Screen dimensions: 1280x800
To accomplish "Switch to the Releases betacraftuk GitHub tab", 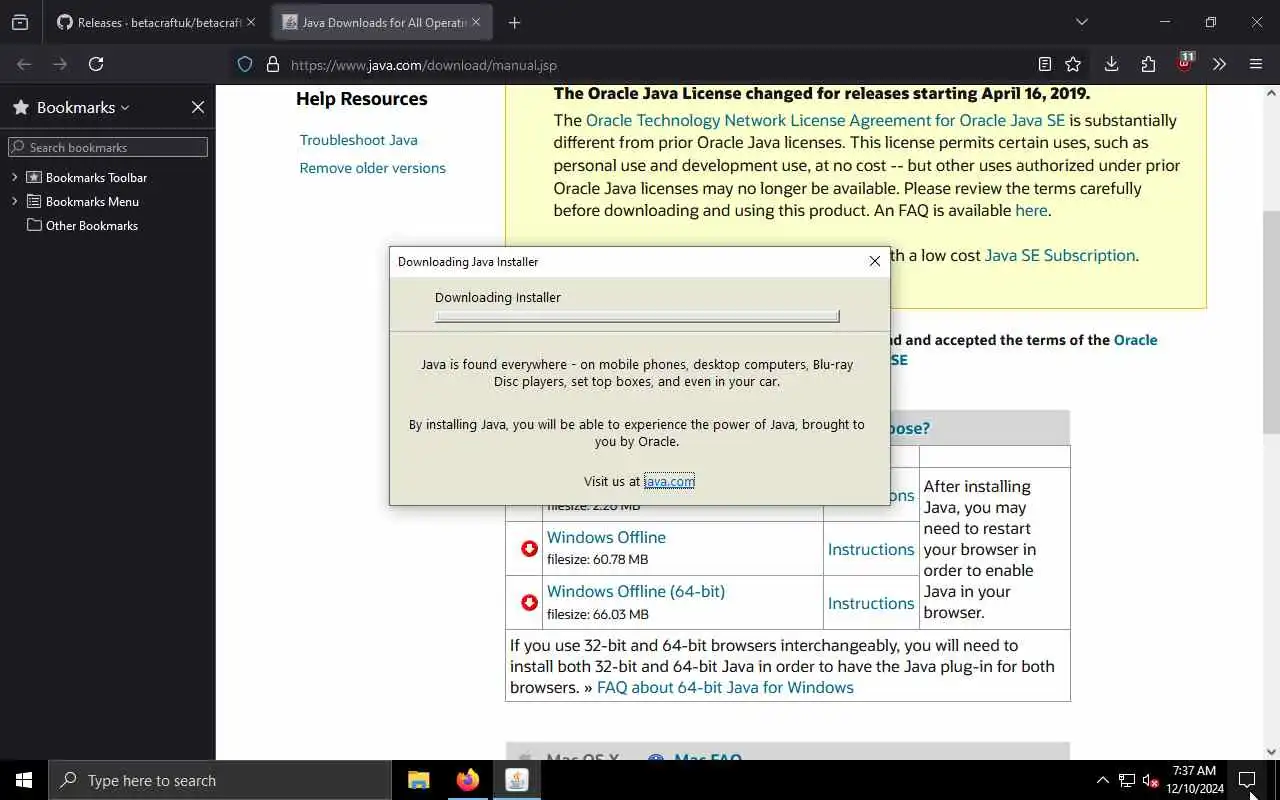I will (x=149, y=22).
